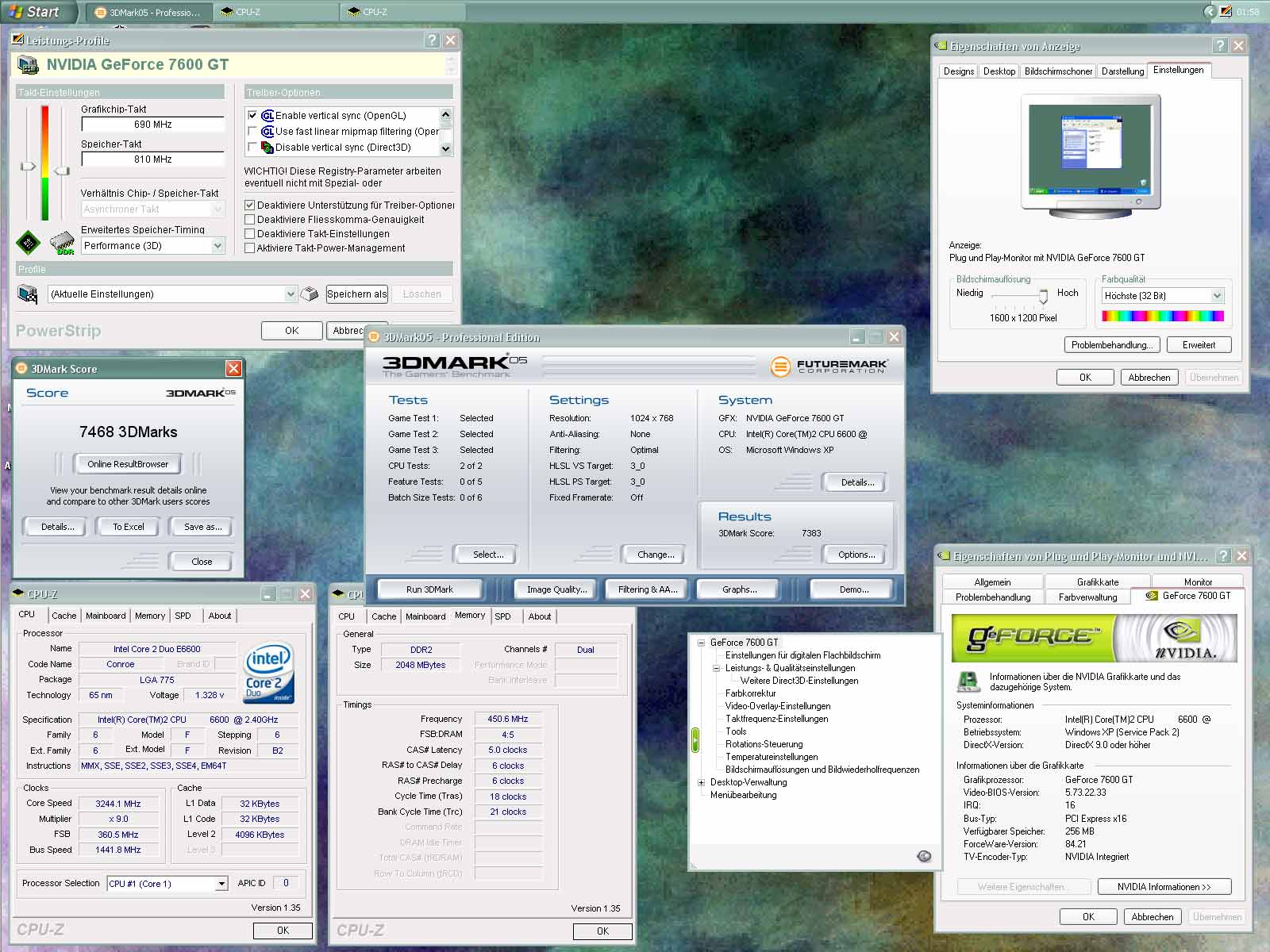Click the Grafikchip-Takt slider handle
Image resolution: width=1270 pixels, height=952 pixels.
[x=28, y=166]
